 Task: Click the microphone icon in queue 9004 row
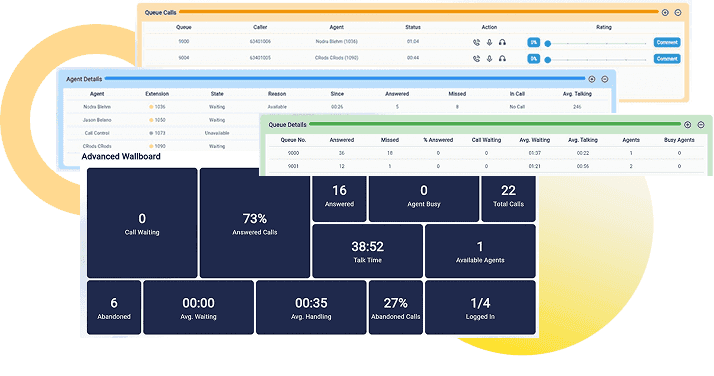[490, 58]
